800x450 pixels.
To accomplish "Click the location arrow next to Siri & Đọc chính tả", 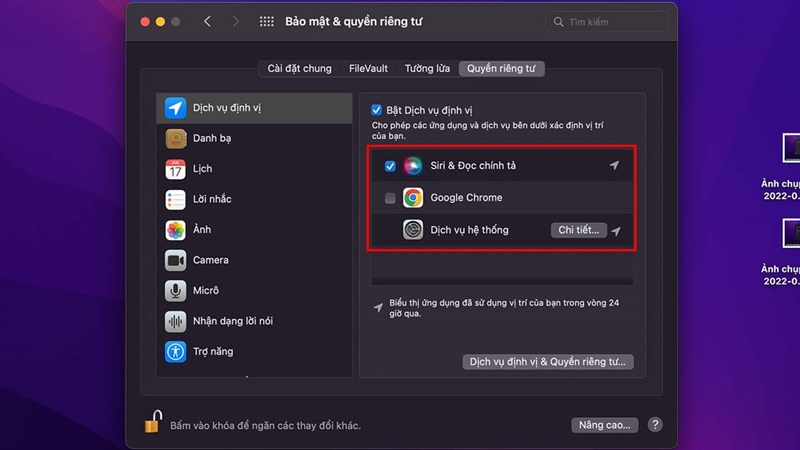I will click(614, 165).
